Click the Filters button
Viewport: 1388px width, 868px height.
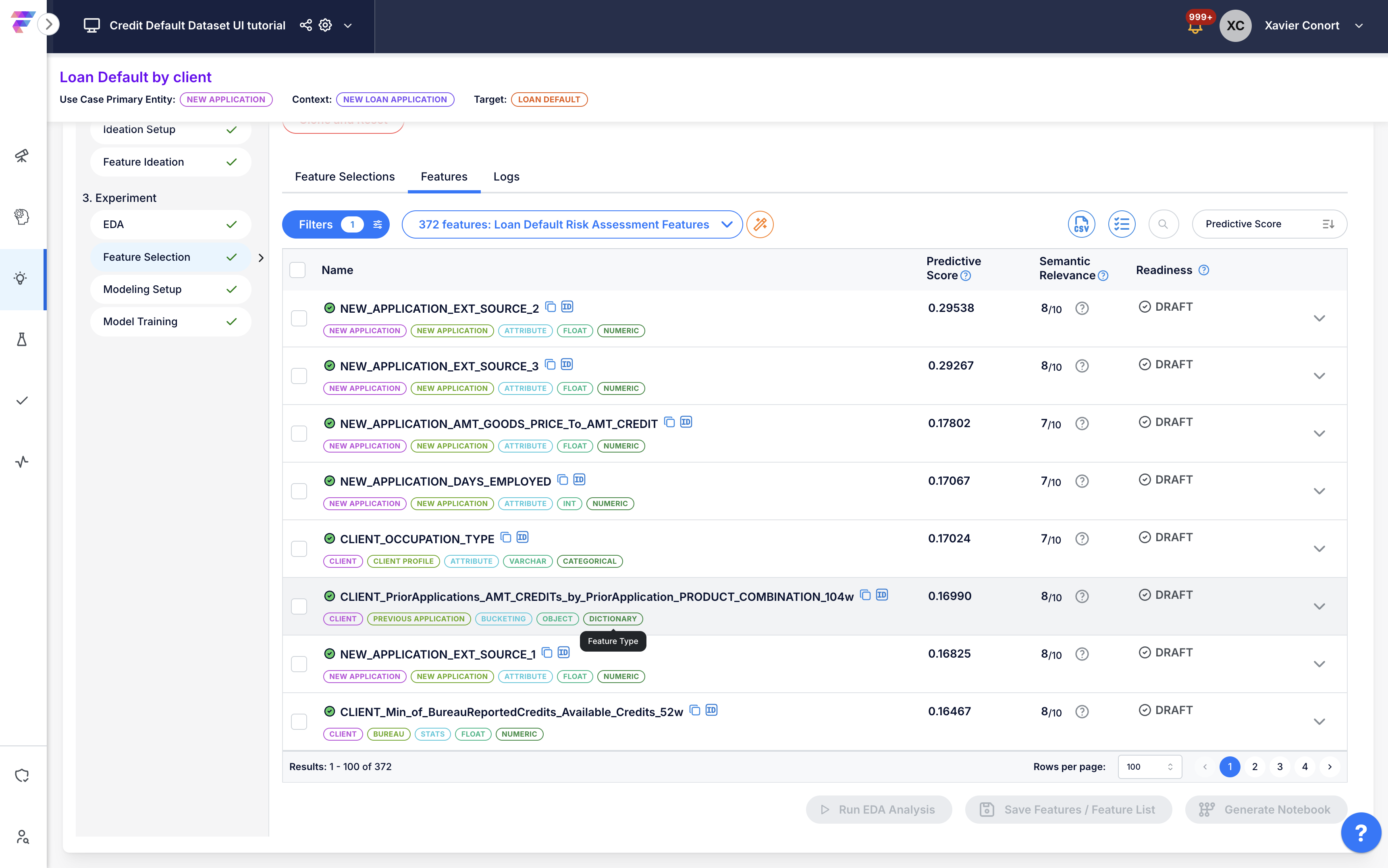pos(335,224)
